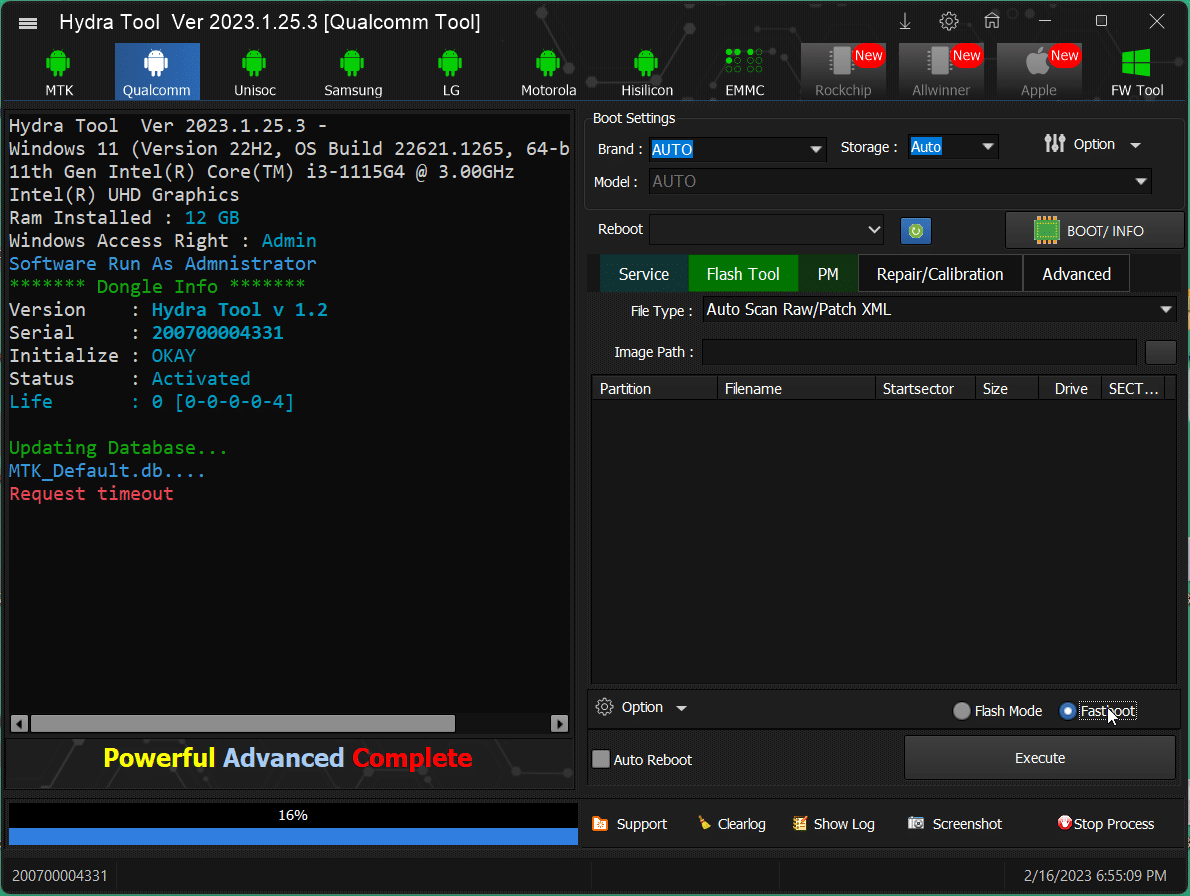Click the 16% progress bar
The width and height of the screenshot is (1190, 896).
click(293, 824)
